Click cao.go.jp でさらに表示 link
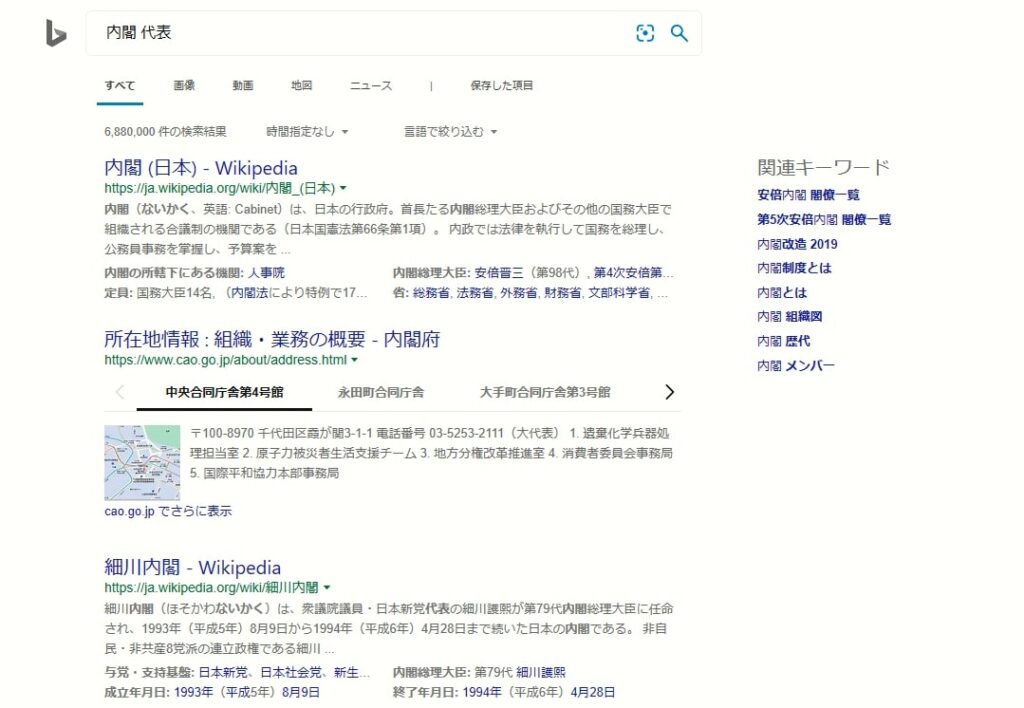Image resolution: width=1024 pixels, height=708 pixels. pos(168,511)
